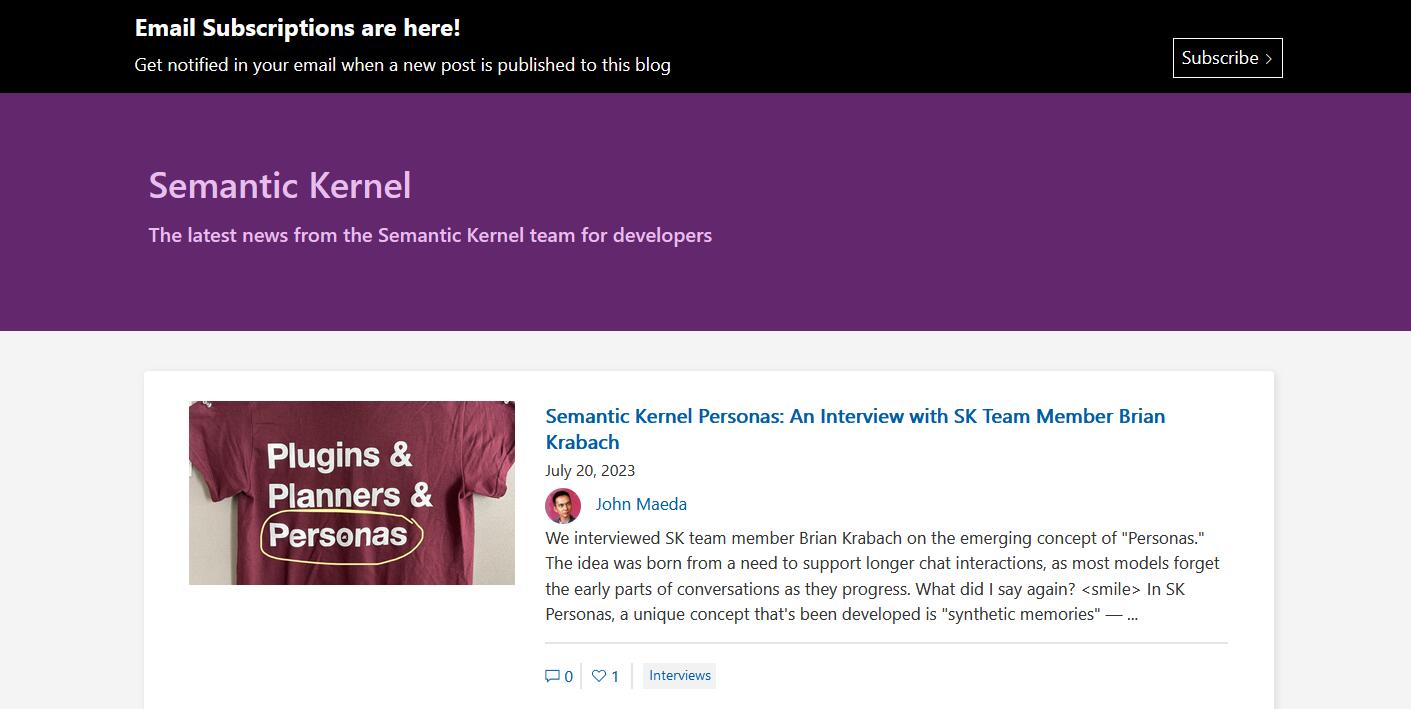Click the comment speech bubble icon
The width and height of the screenshot is (1411, 709).
(x=552, y=676)
